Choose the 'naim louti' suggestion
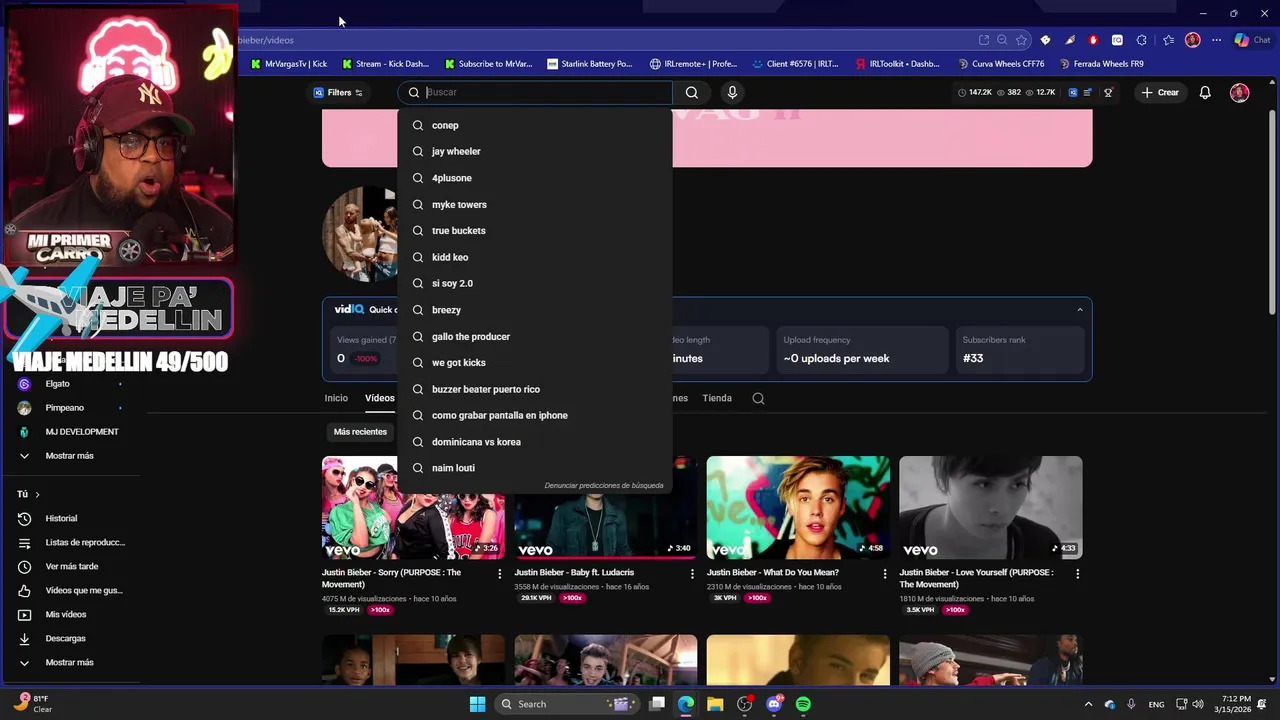 click(535, 468)
